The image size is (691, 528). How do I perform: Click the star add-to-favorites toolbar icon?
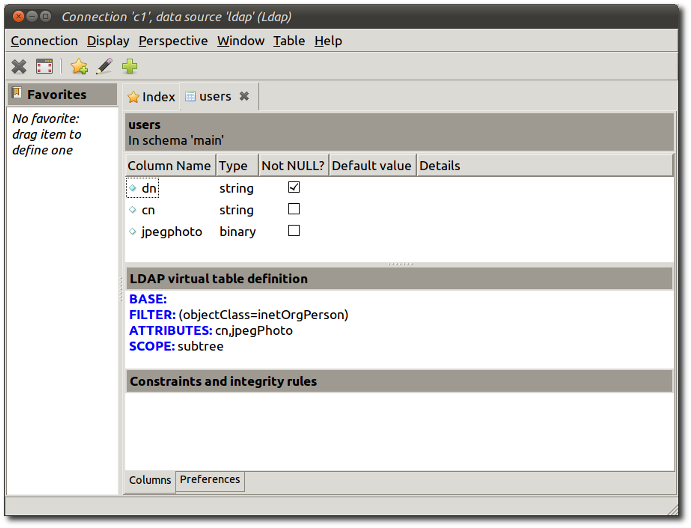[x=79, y=67]
